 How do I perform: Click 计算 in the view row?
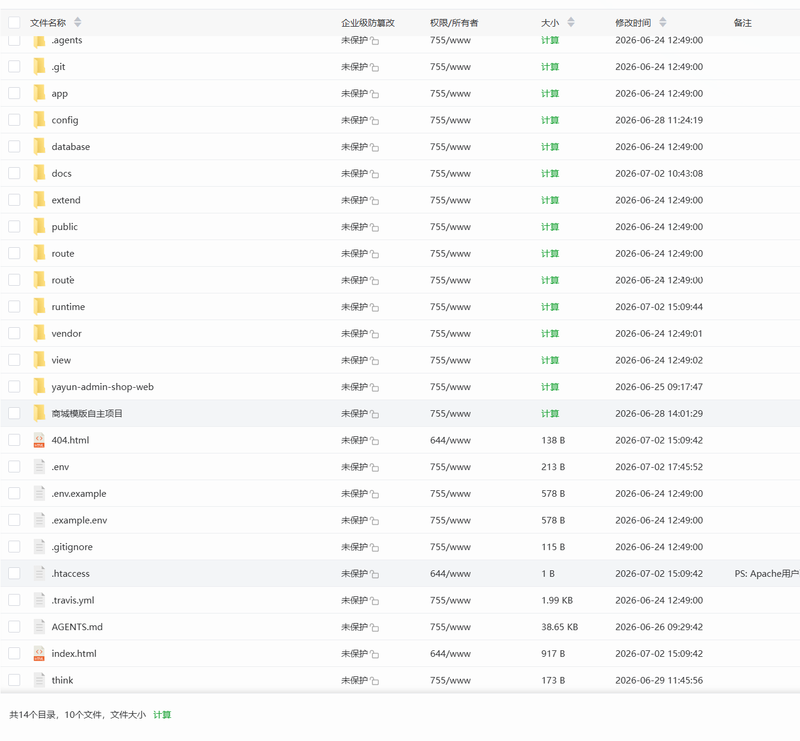(x=550, y=360)
